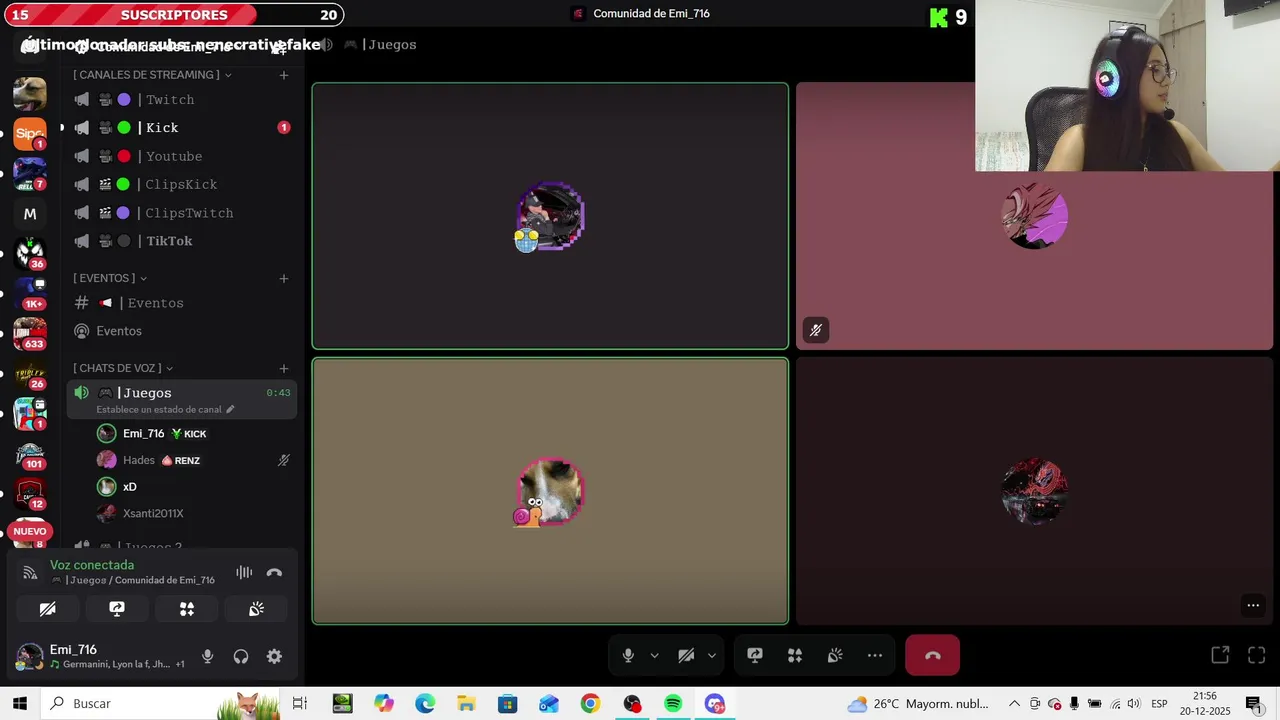Viewport: 1280px width, 720px height.
Task: Open soundboard from the bottom call controls
Action: tap(835, 655)
